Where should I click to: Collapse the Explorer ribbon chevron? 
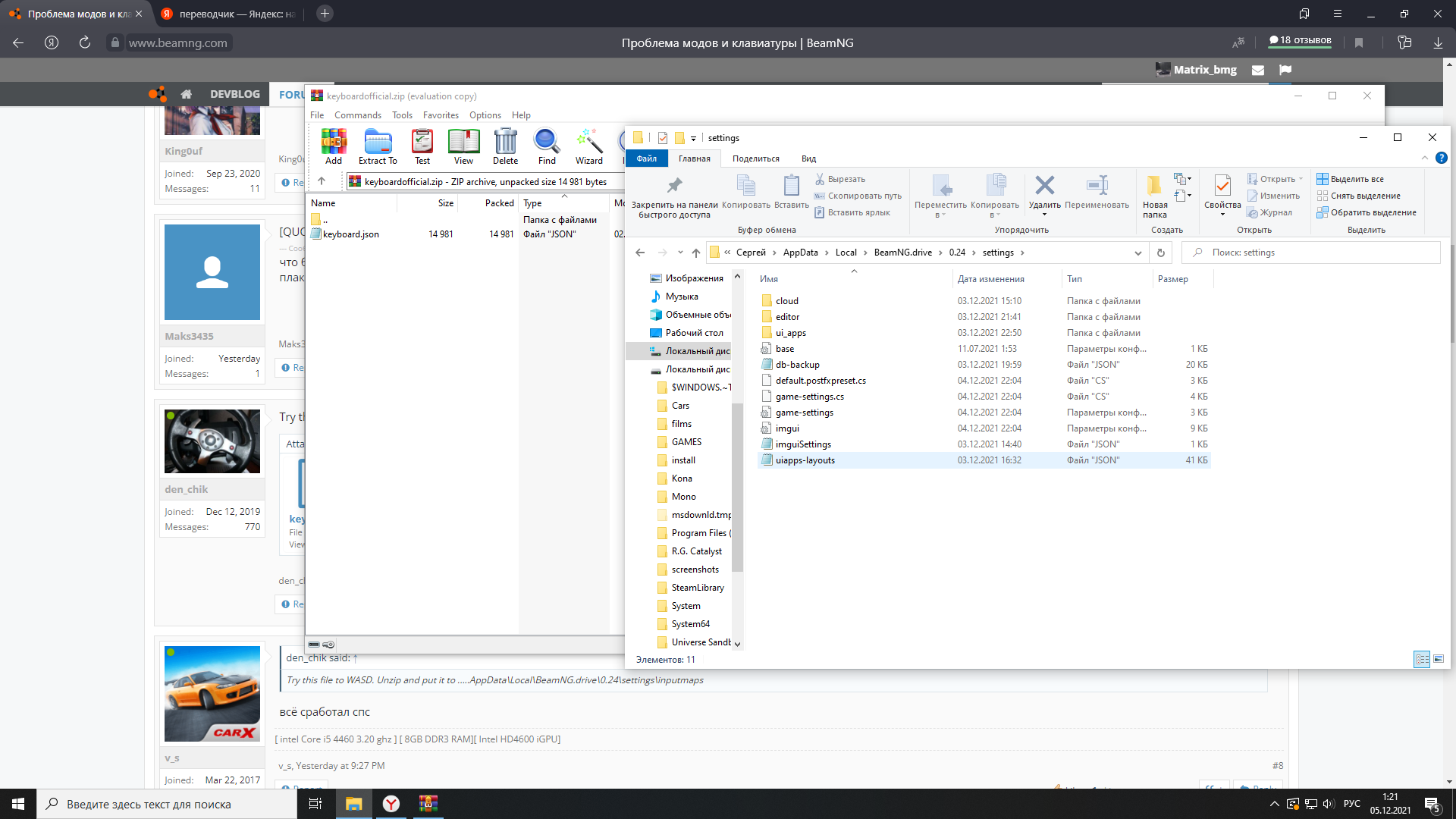(1425, 158)
